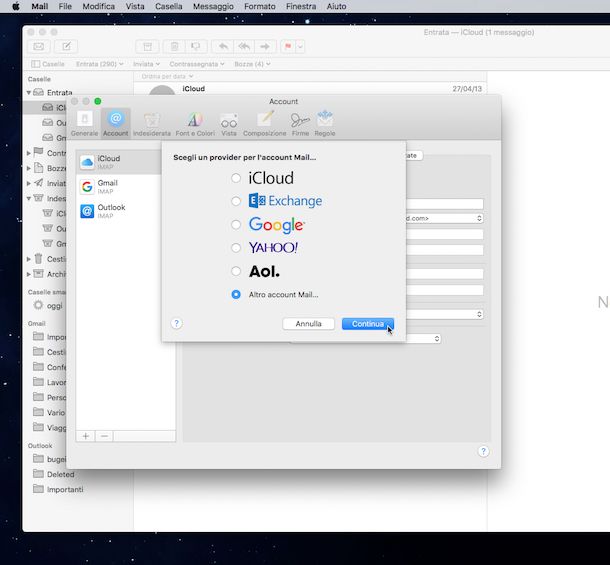Click the Archive toolbar icon
610x565 pixels.
147,47
